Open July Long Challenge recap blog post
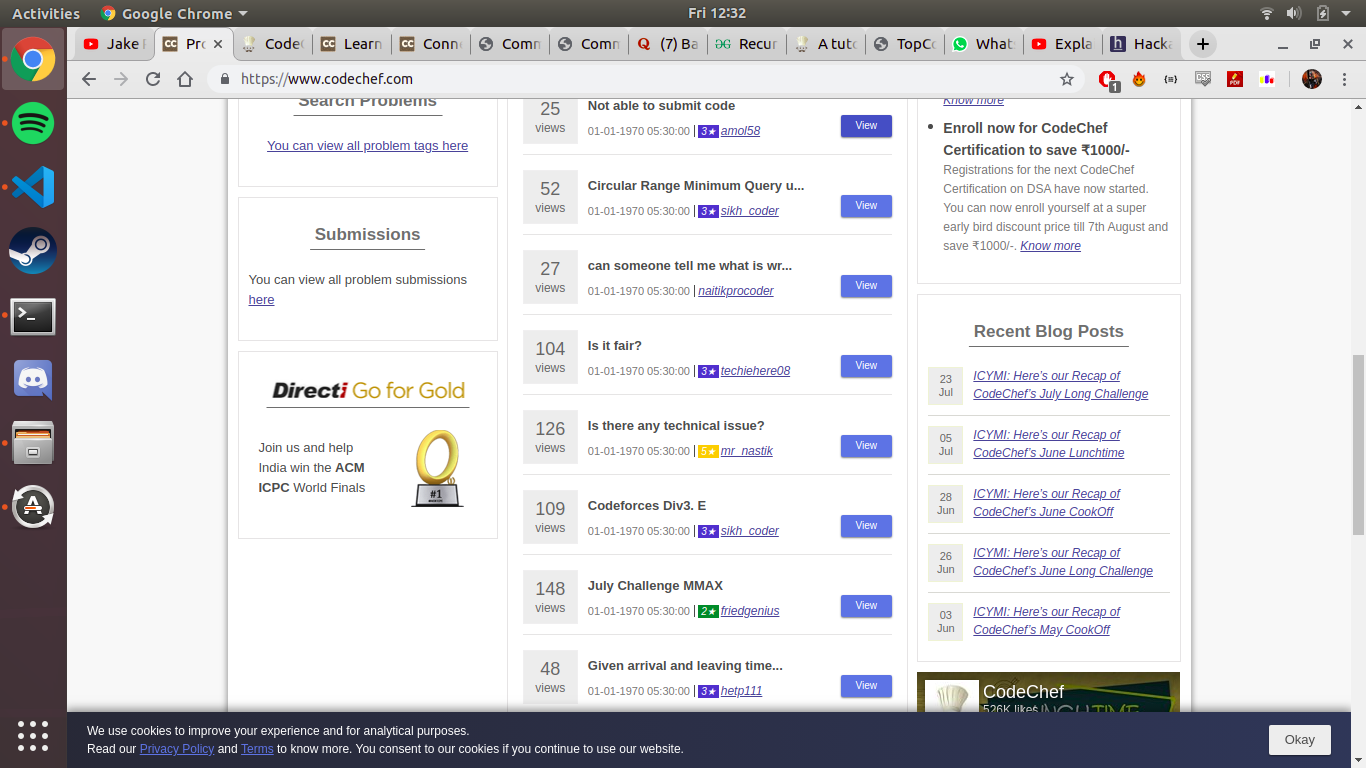The image size is (1366, 768). [1060, 385]
